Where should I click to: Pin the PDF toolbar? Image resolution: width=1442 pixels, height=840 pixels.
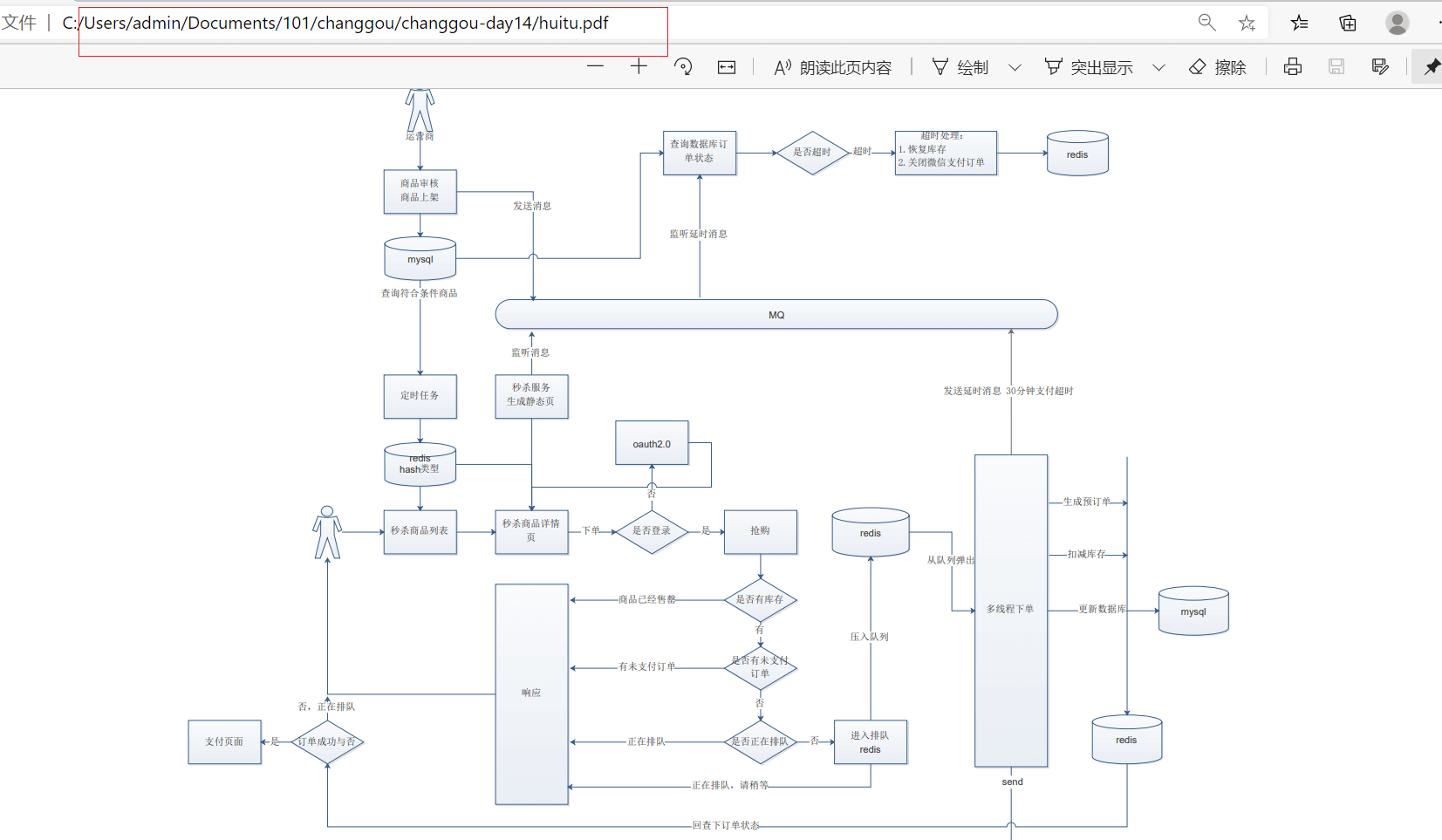coord(1432,66)
